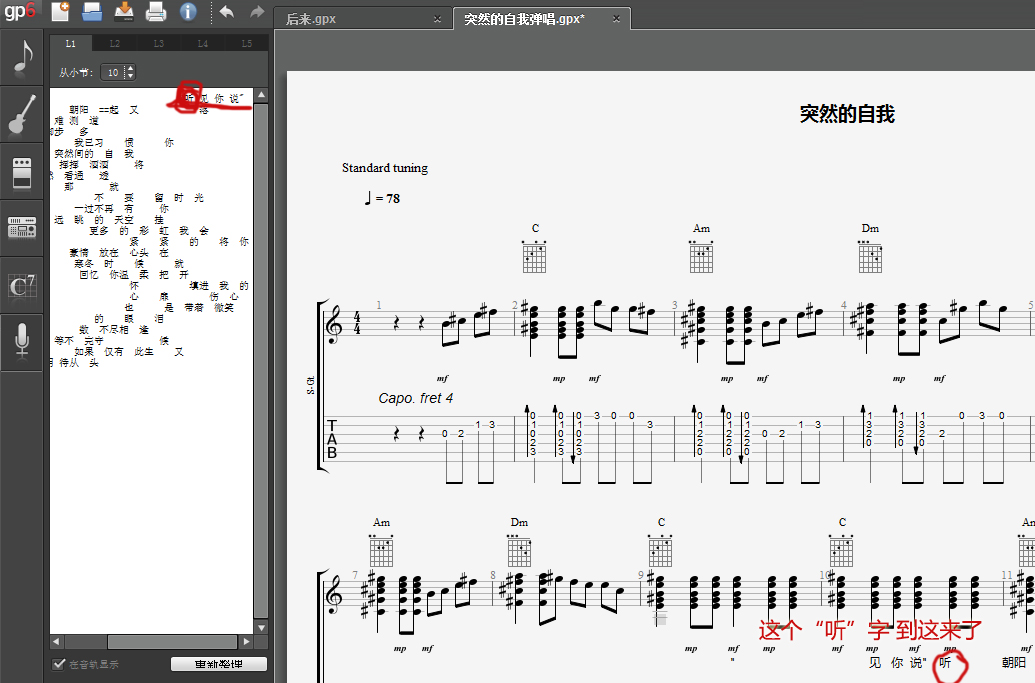This screenshot has height=683, width=1035.
Task: Open the edition panel (music note)
Action: [x=21, y=57]
